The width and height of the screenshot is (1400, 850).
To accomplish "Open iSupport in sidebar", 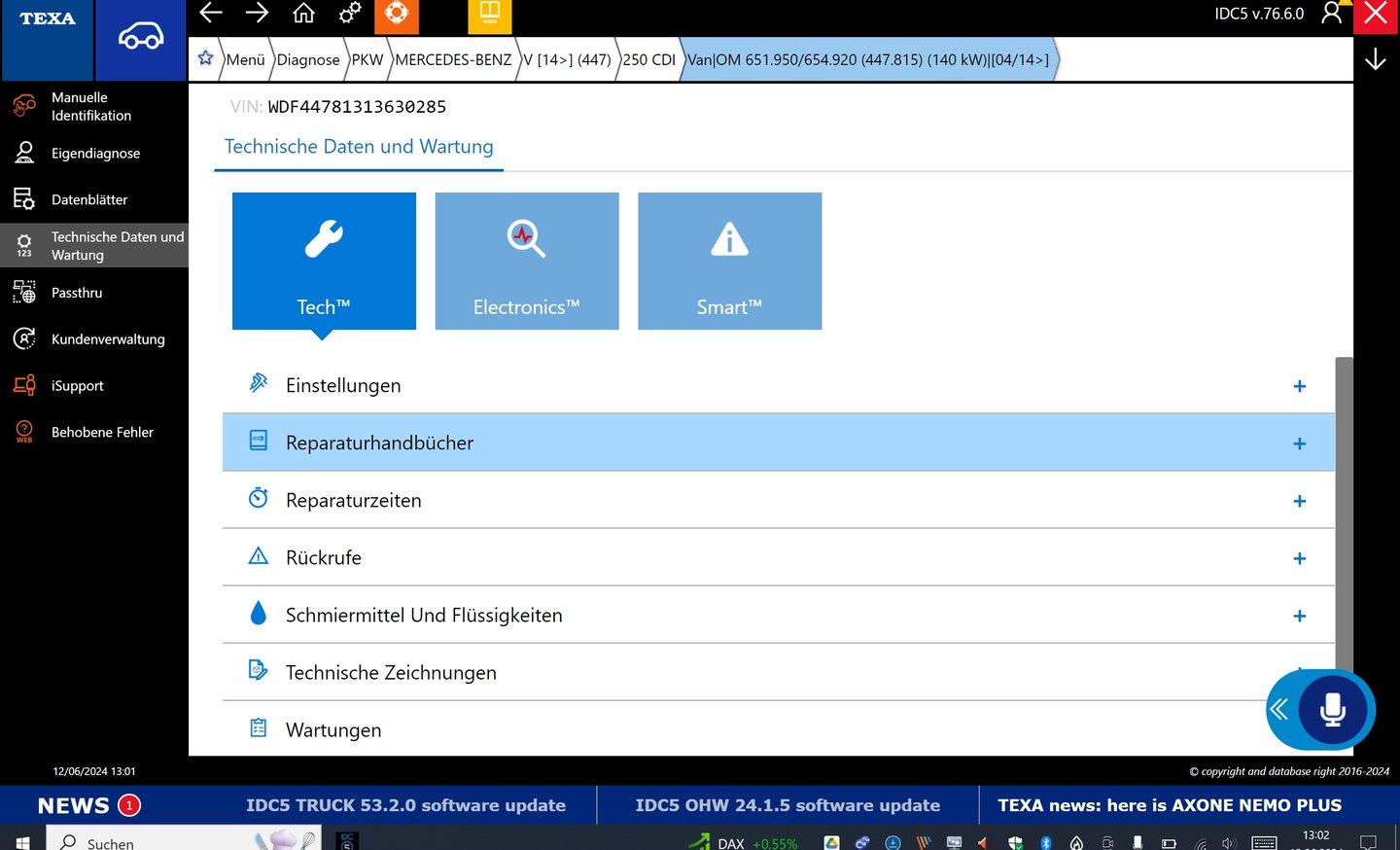I will pos(94,385).
